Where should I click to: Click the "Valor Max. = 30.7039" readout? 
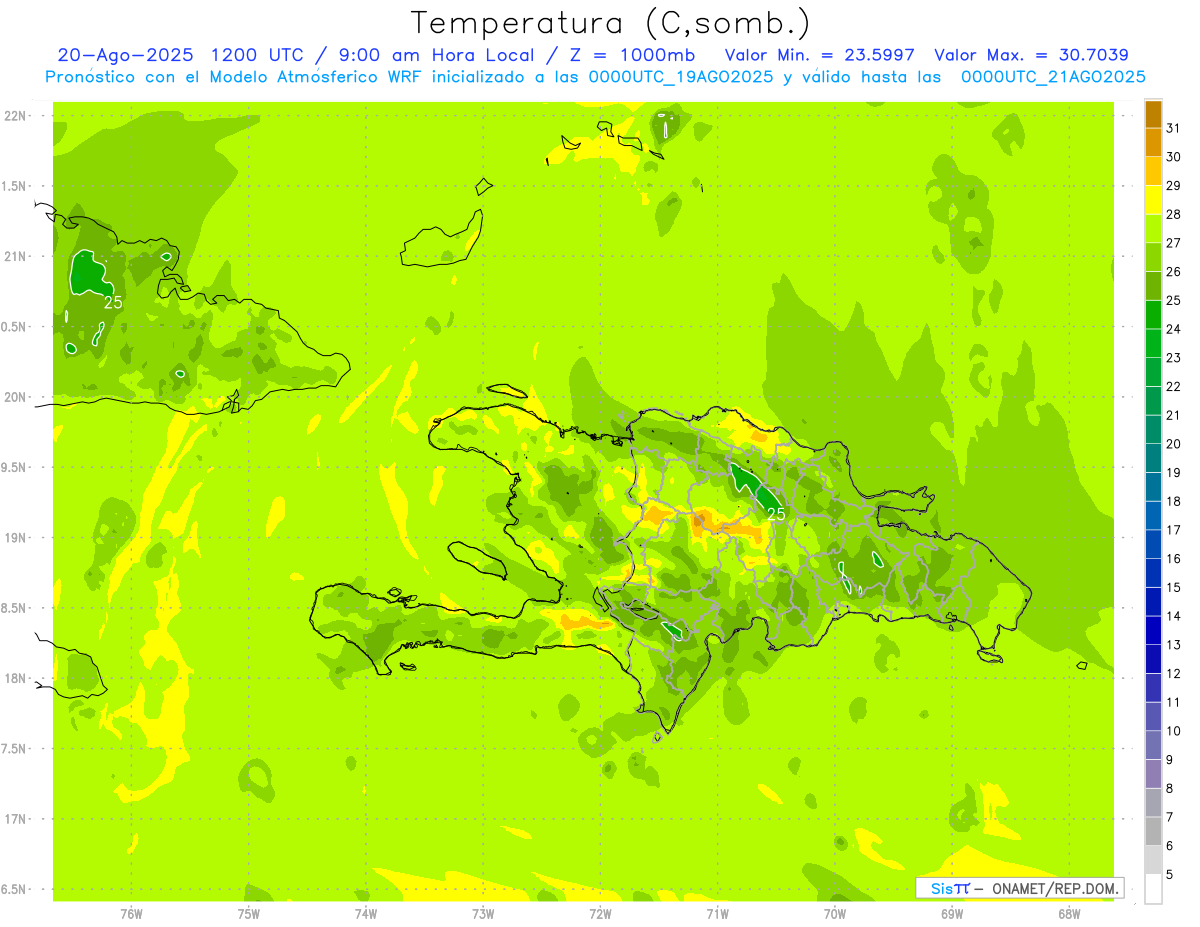tap(1031, 55)
